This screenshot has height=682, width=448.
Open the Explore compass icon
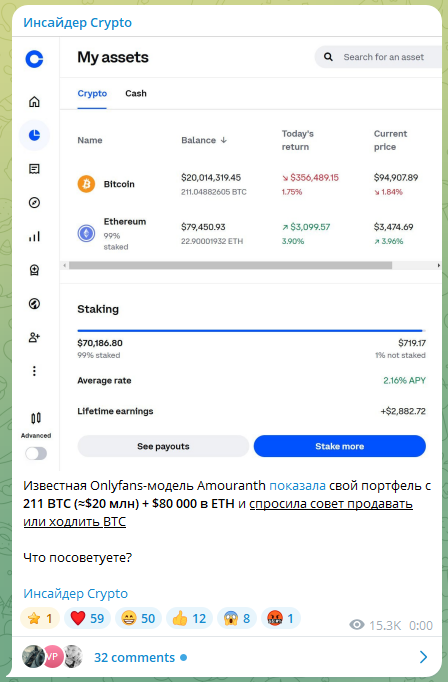[x=34, y=203]
